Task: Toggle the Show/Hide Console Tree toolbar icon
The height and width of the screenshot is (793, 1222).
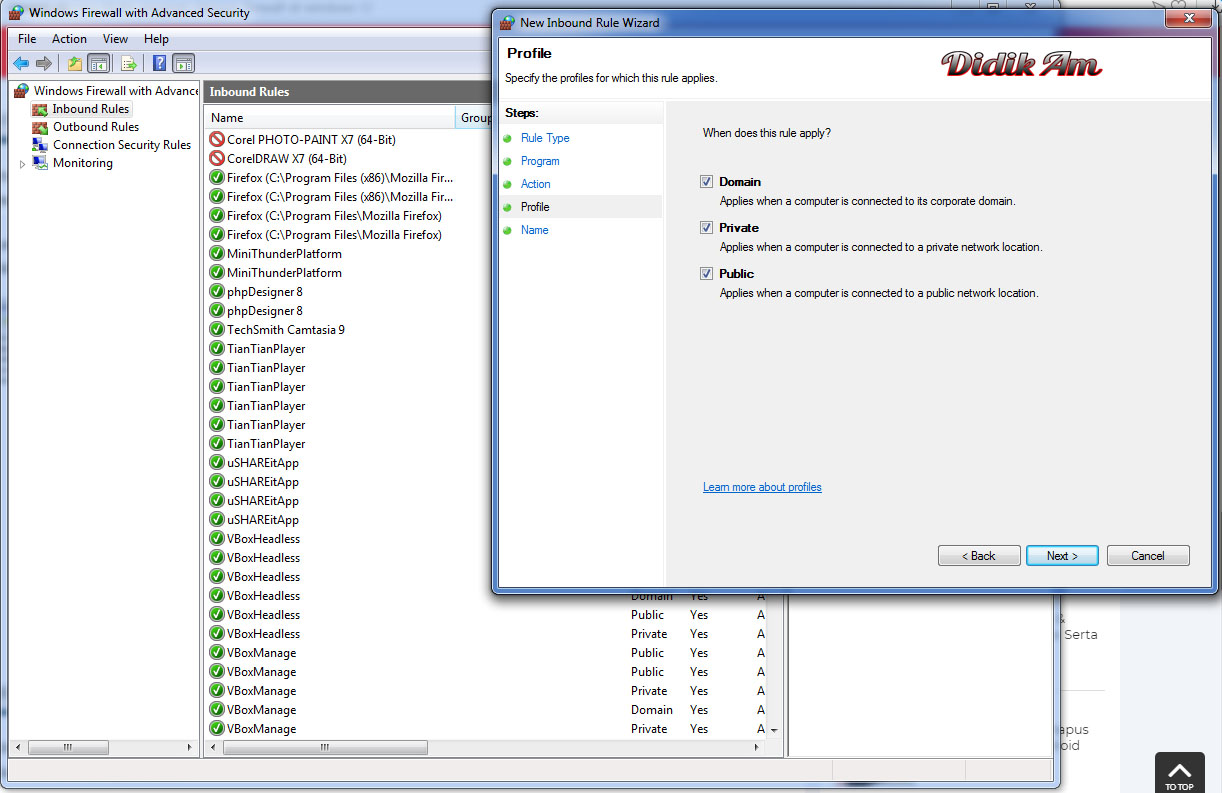Action: pyautogui.click(x=98, y=64)
